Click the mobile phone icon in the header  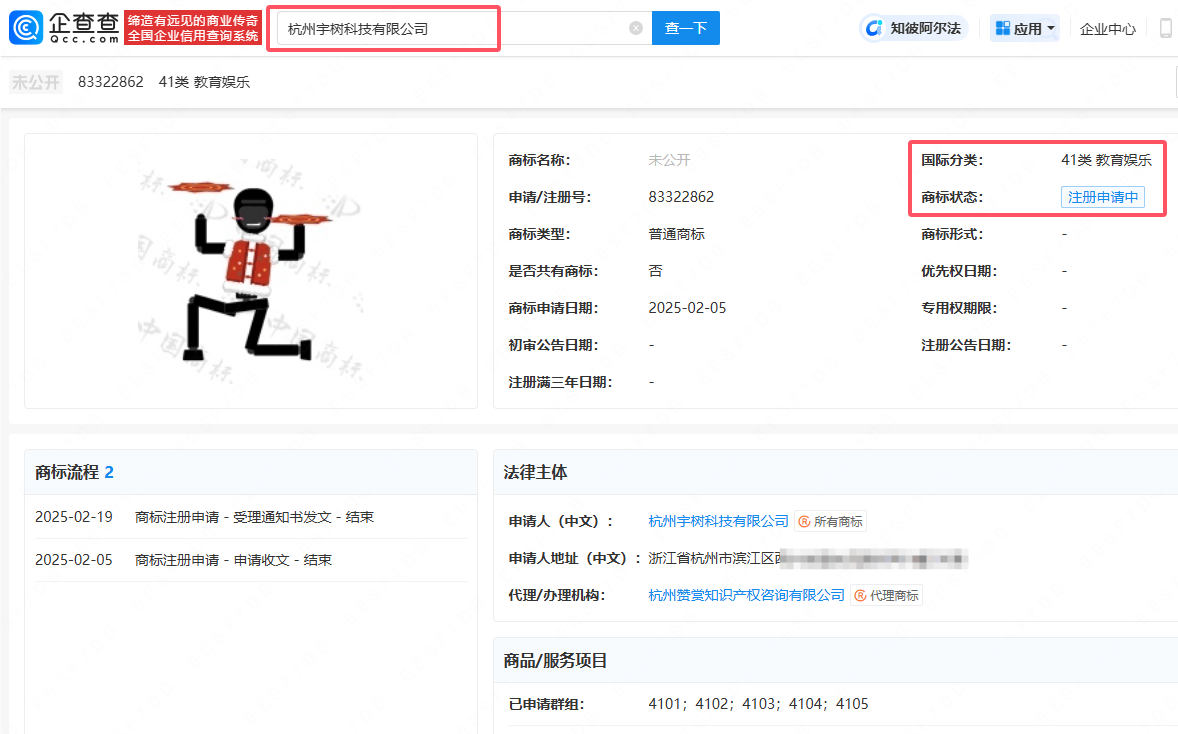tap(1165, 28)
